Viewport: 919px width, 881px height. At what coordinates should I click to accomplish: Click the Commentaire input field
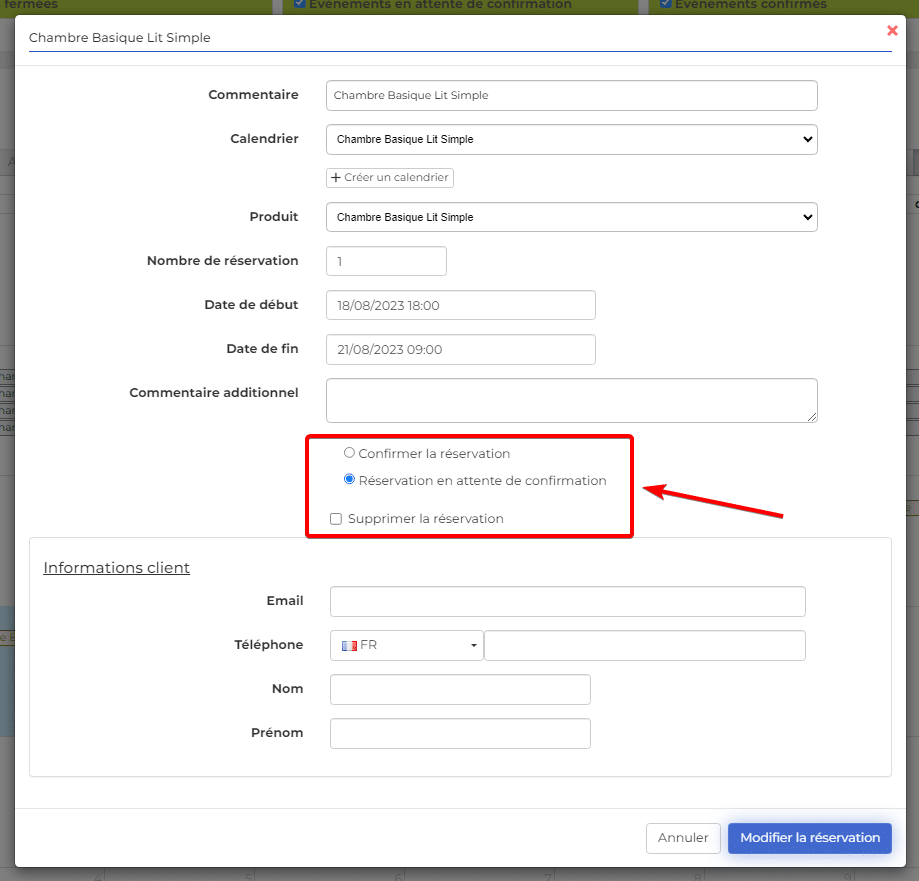(x=571, y=96)
